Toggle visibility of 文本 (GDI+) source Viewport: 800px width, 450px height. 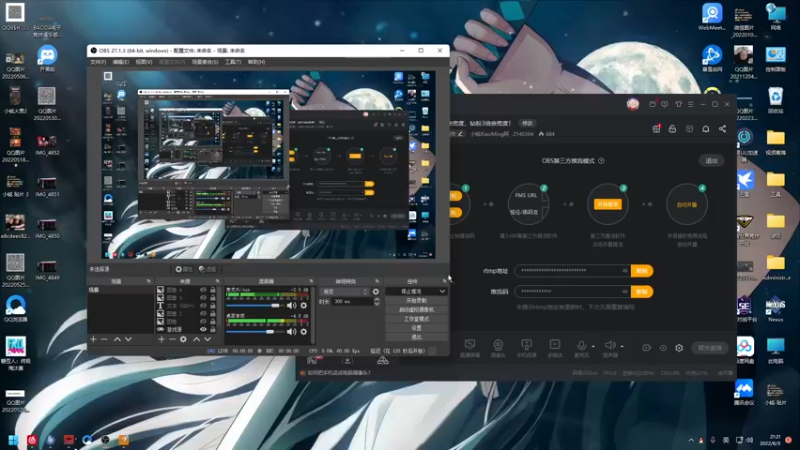coord(203,306)
